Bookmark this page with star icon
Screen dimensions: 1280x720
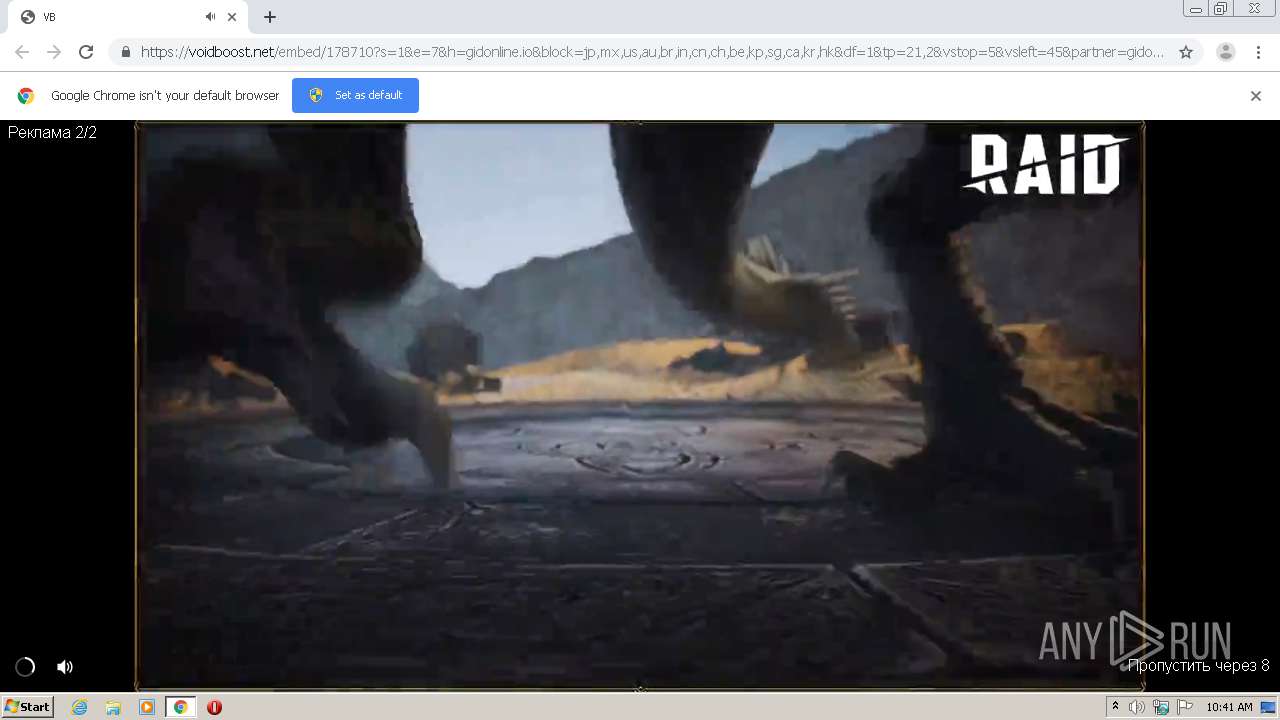click(x=1186, y=52)
